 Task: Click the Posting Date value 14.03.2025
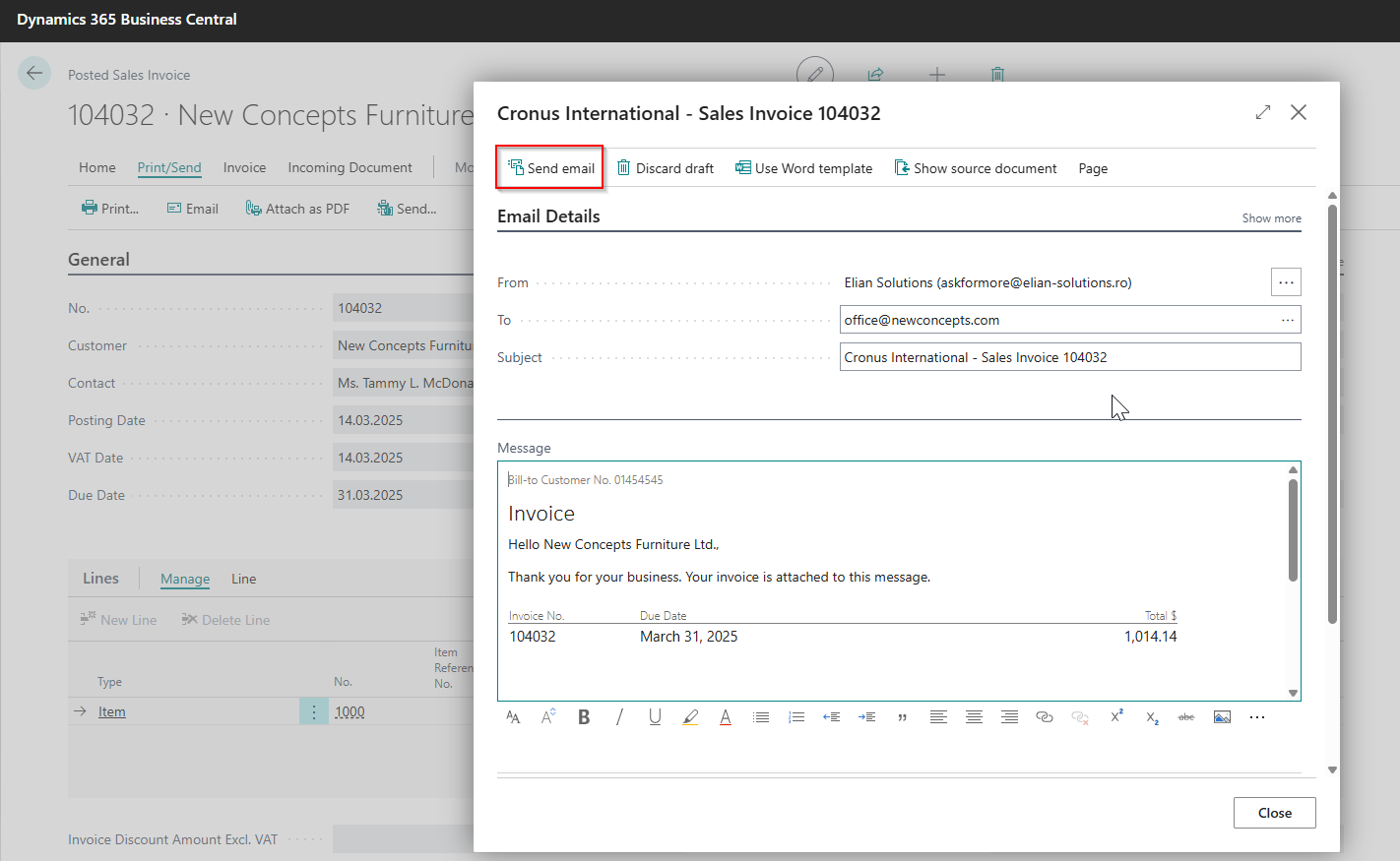[370, 420]
